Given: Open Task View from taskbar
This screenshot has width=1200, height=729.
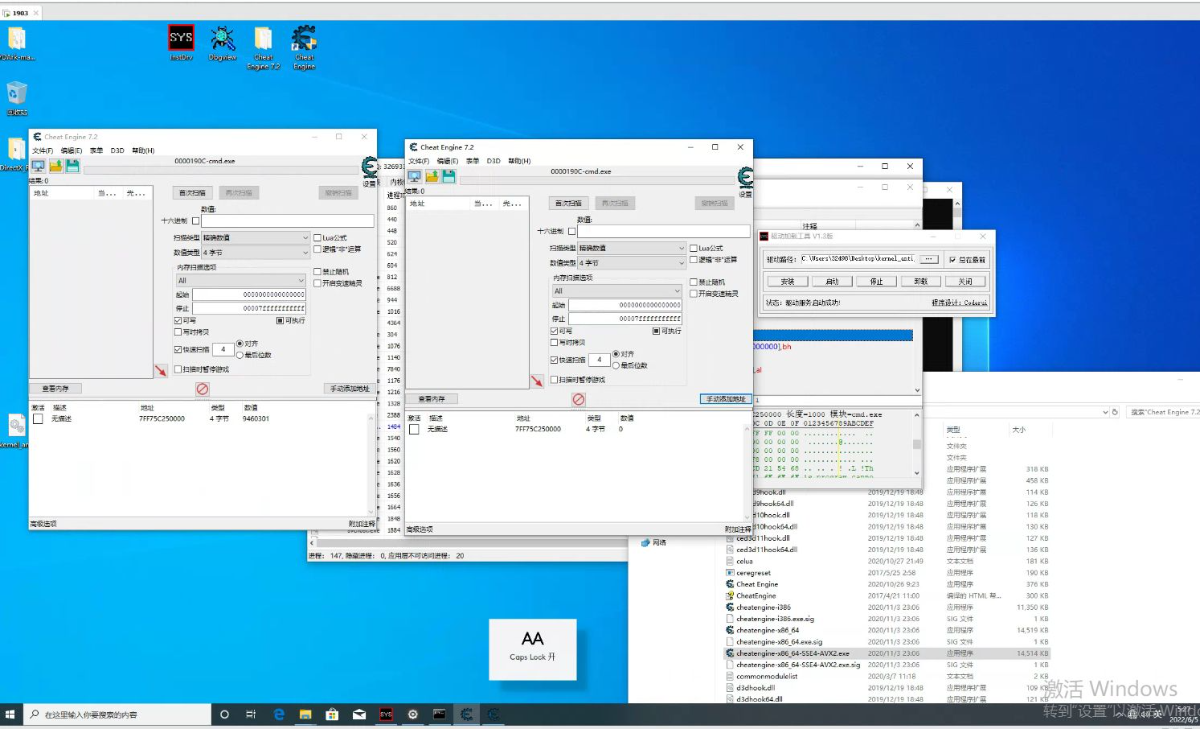Looking at the screenshot, I should tap(251, 715).
